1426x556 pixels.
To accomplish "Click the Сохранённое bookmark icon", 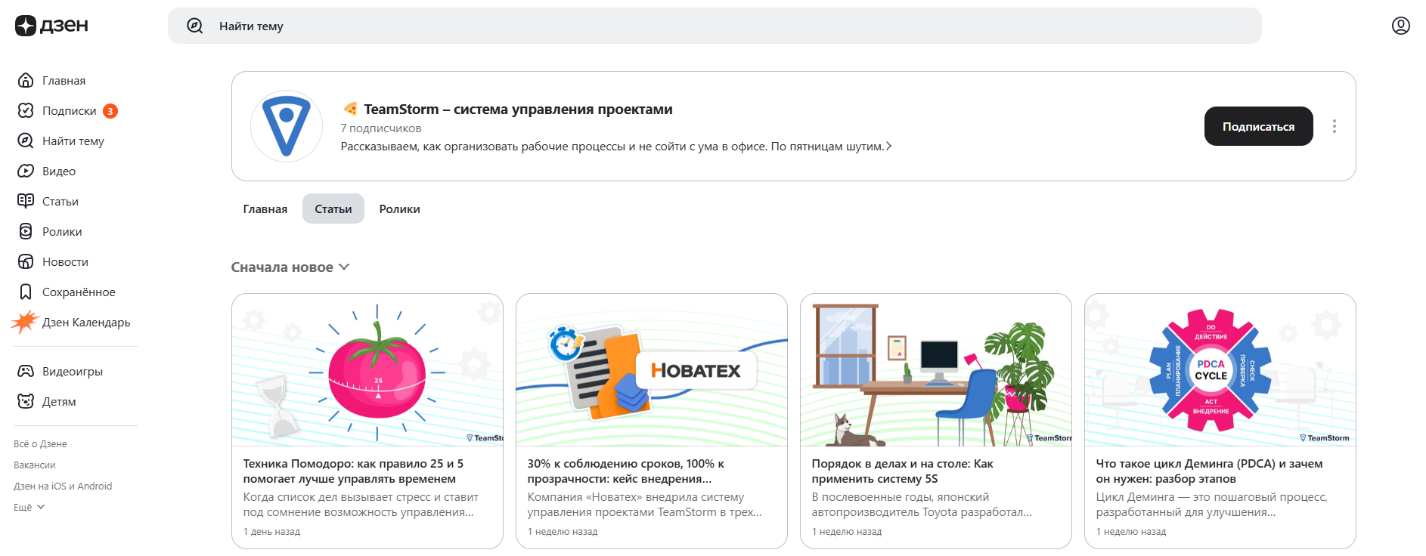I will (x=26, y=292).
